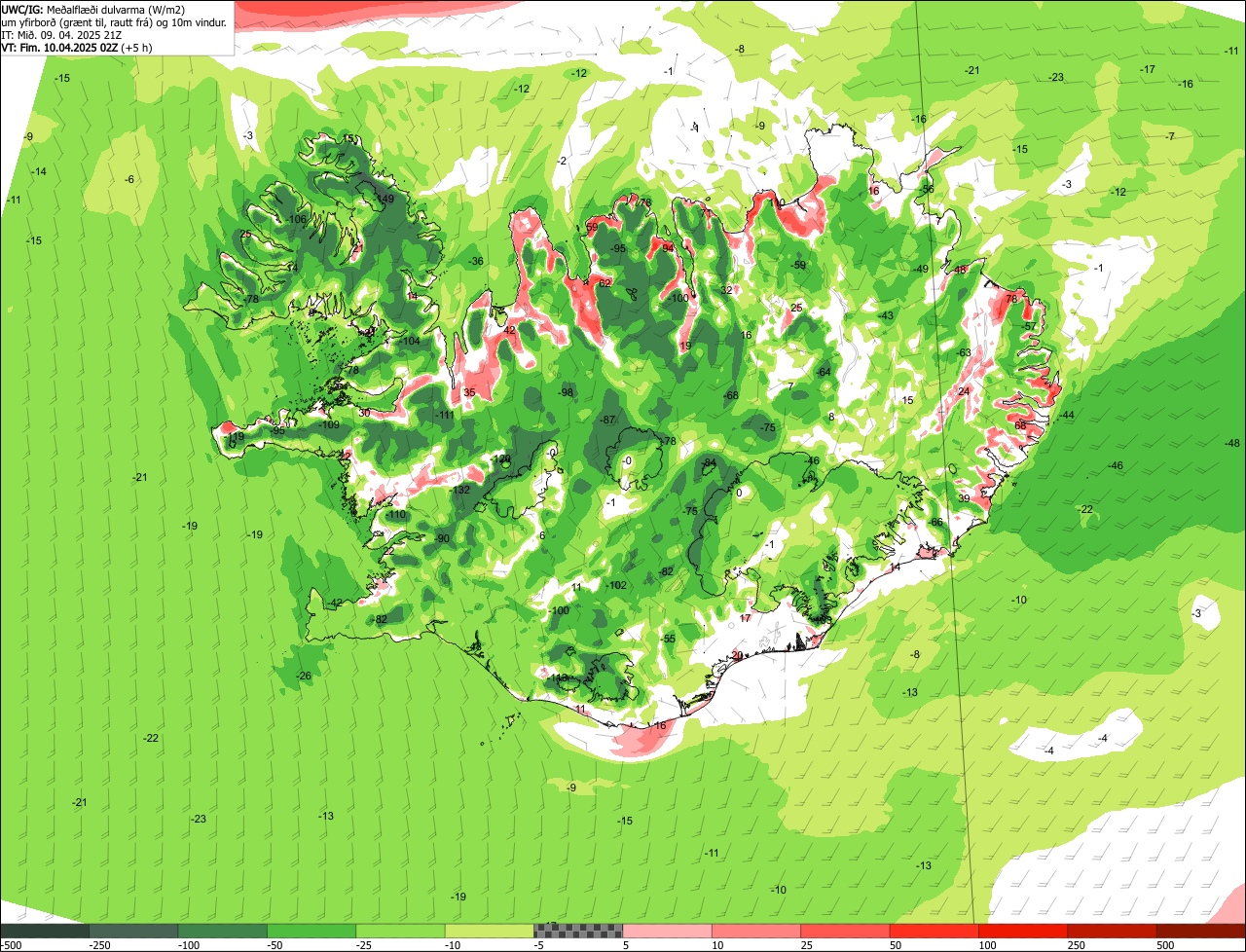The height and width of the screenshot is (952, 1246).
Task: Click the legend label '500'
Action: pos(1165,945)
